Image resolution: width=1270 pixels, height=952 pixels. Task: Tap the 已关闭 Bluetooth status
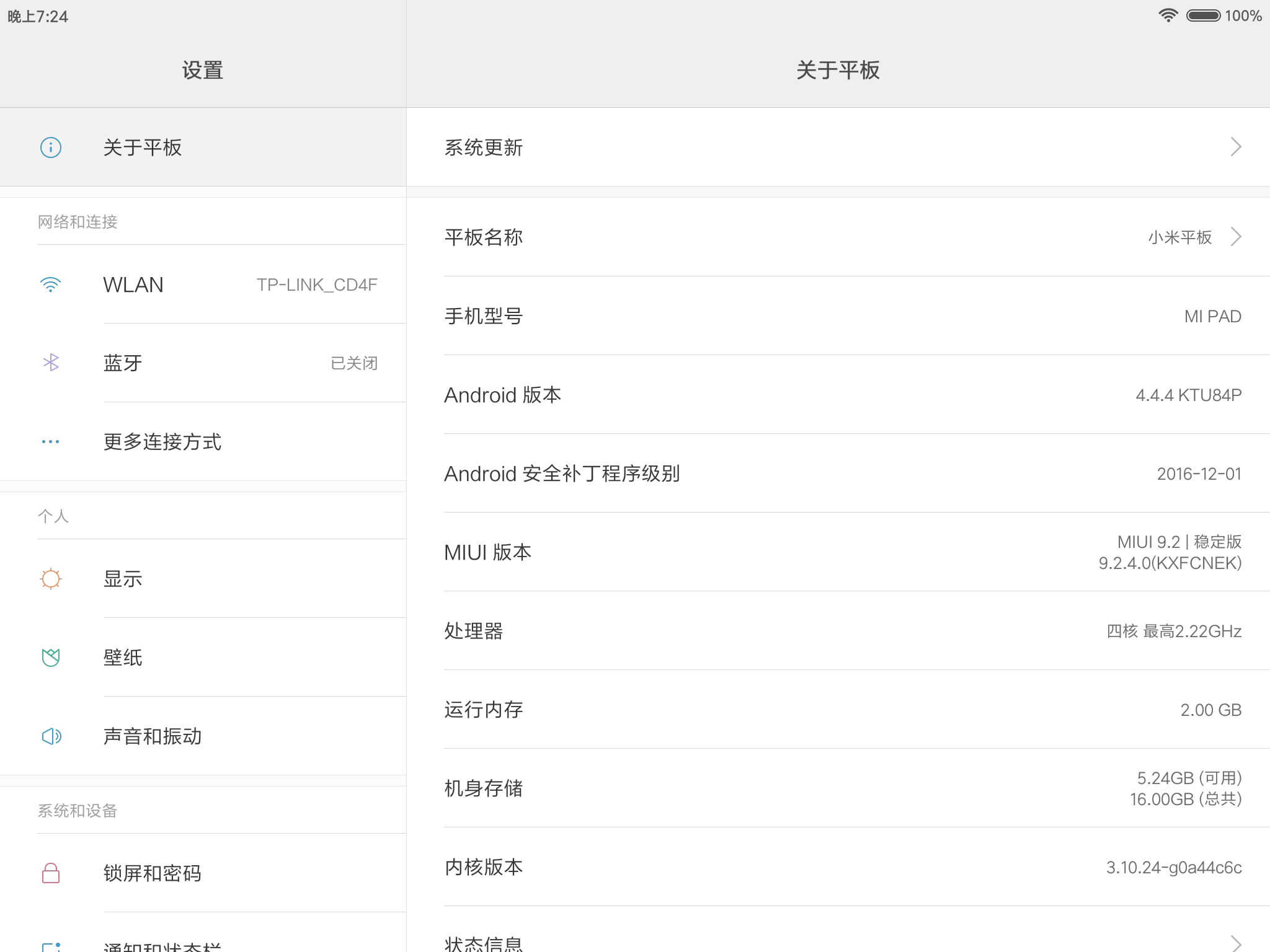click(354, 363)
